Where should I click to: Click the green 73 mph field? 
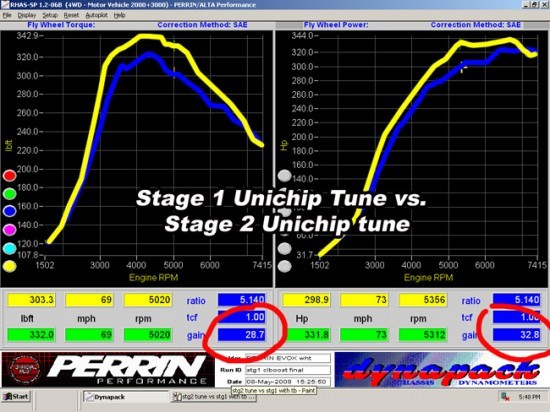pos(364,335)
